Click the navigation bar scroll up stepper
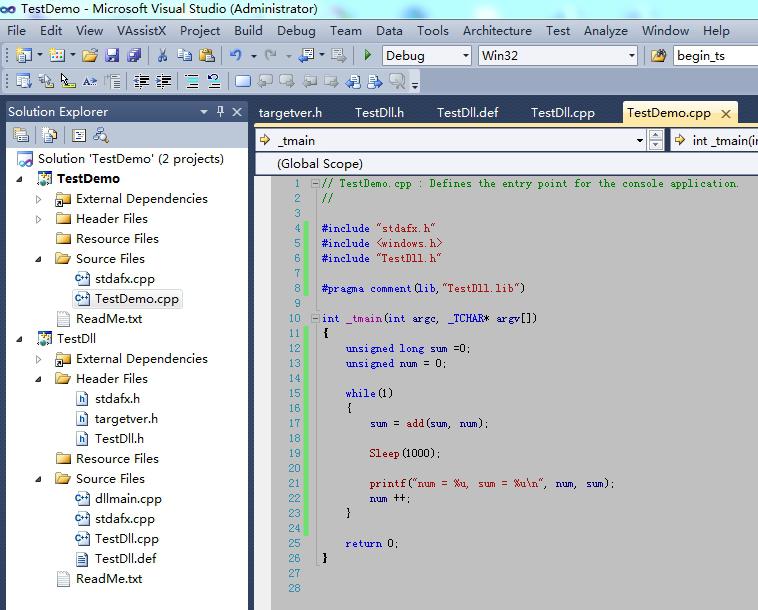758x610 pixels. coord(656,135)
